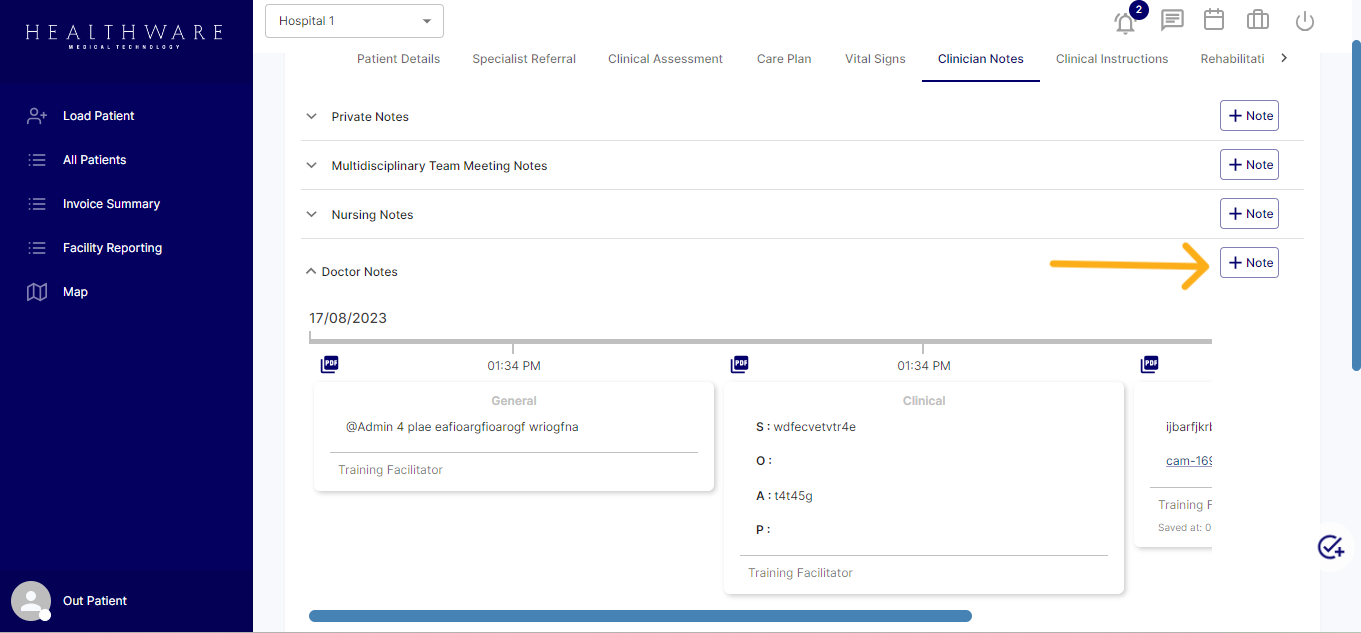Click the horizontal notes timeline scrollbar
This screenshot has height=633, width=1361.
point(640,616)
